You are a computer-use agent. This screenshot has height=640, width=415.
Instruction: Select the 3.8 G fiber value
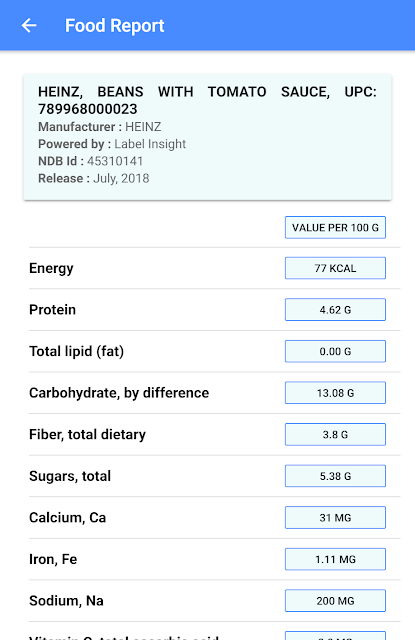click(335, 435)
